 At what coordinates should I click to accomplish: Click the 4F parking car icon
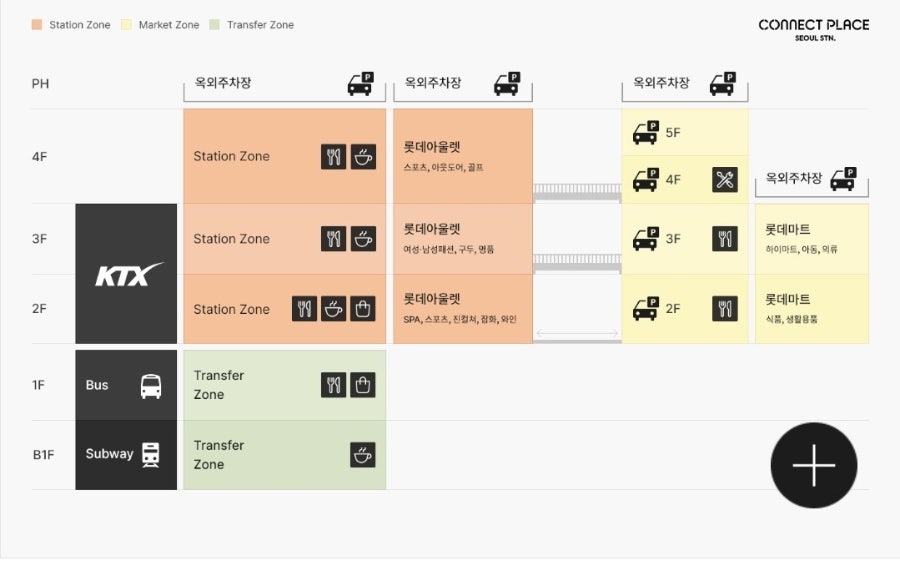pyautogui.click(x=646, y=180)
